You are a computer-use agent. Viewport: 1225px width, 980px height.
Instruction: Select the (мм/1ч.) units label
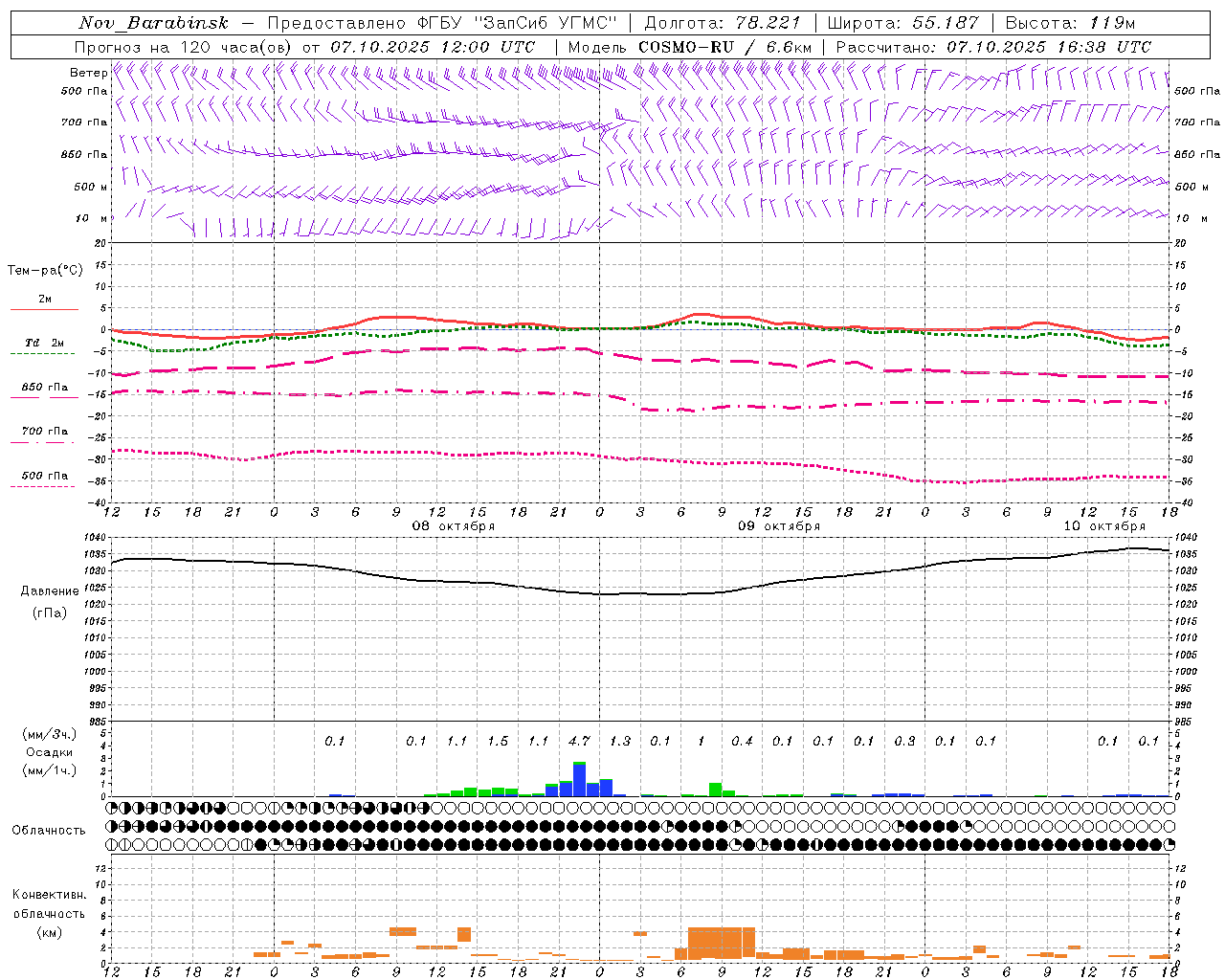coord(49,770)
